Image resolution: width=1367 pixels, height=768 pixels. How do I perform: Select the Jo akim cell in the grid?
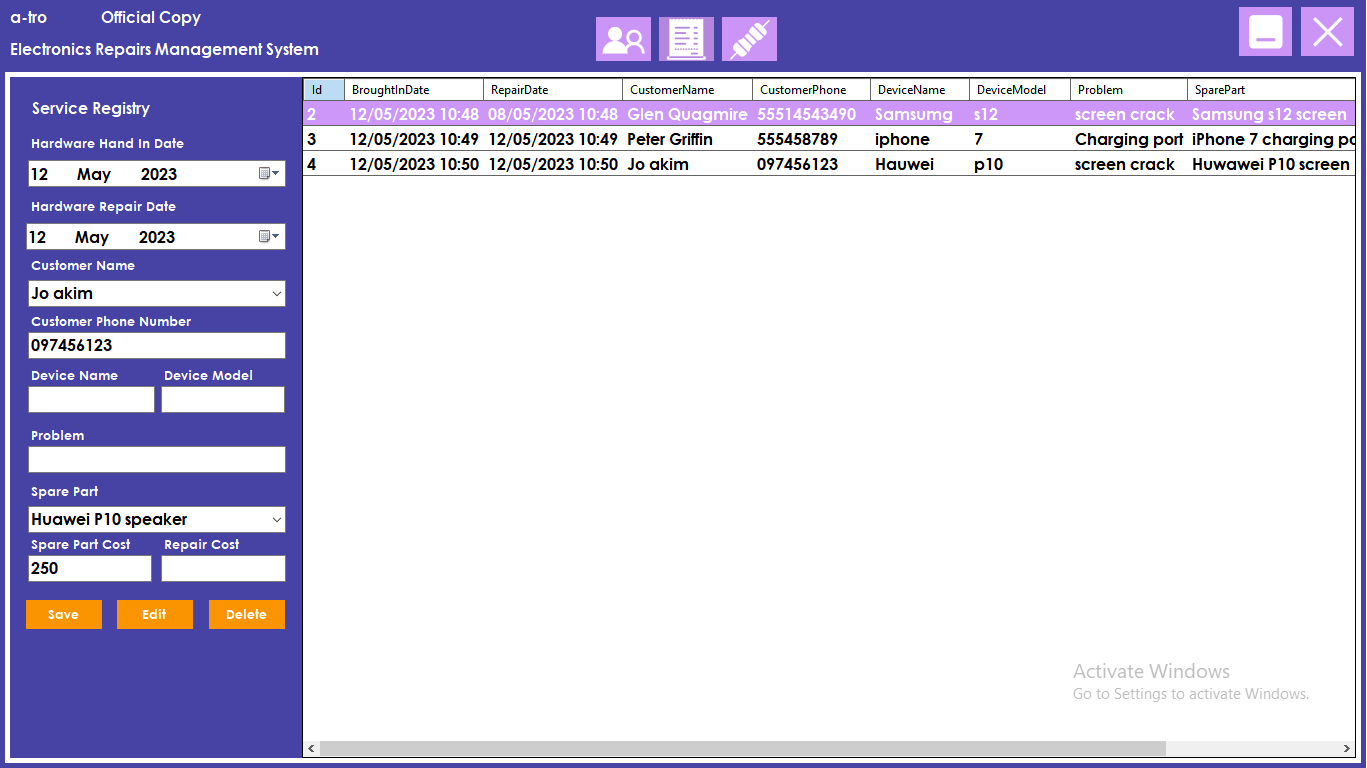click(688, 165)
